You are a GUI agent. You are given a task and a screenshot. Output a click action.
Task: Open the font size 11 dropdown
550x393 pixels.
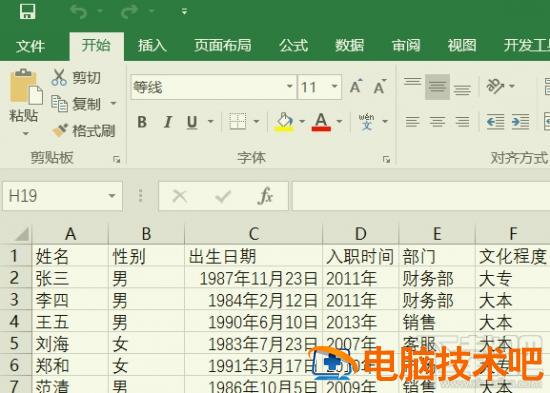(335, 86)
